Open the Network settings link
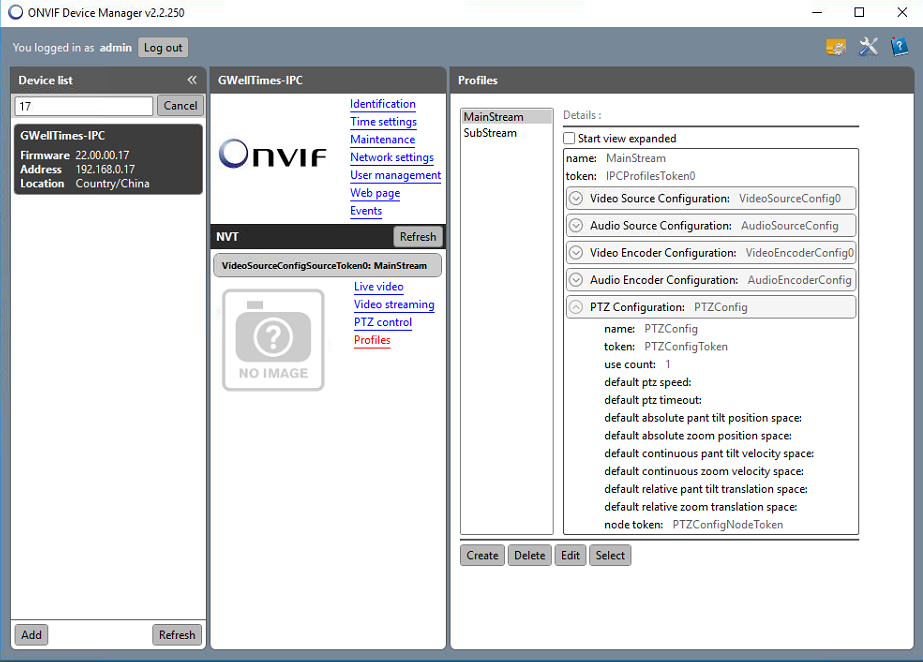Screen dimensions: 923x662 [x=391, y=157]
